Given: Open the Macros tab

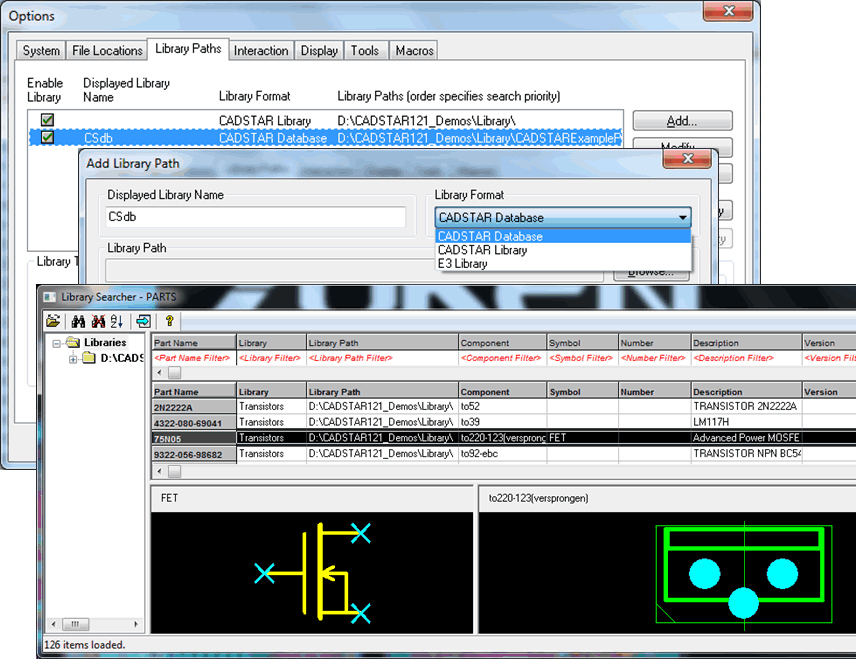Looking at the screenshot, I should coord(414,51).
